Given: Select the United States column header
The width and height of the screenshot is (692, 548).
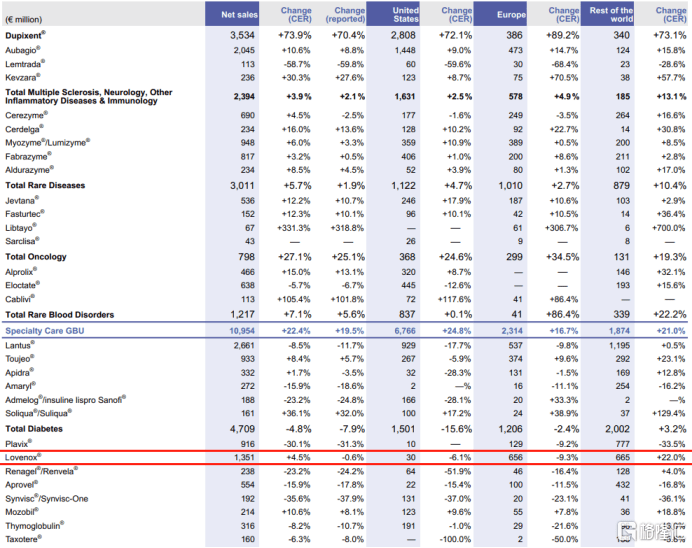Looking at the screenshot, I should point(406,13).
